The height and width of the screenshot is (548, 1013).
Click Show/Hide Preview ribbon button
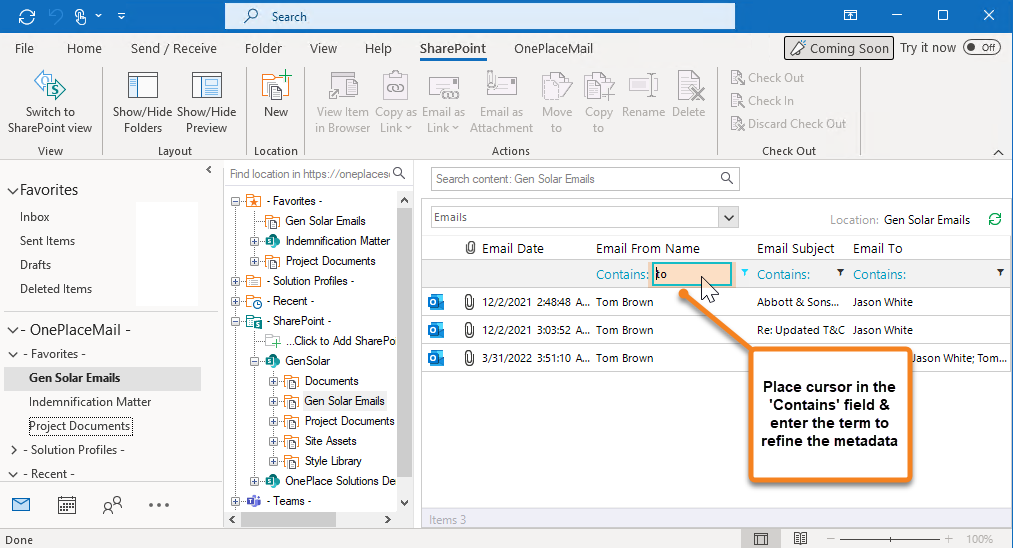[x=206, y=101]
